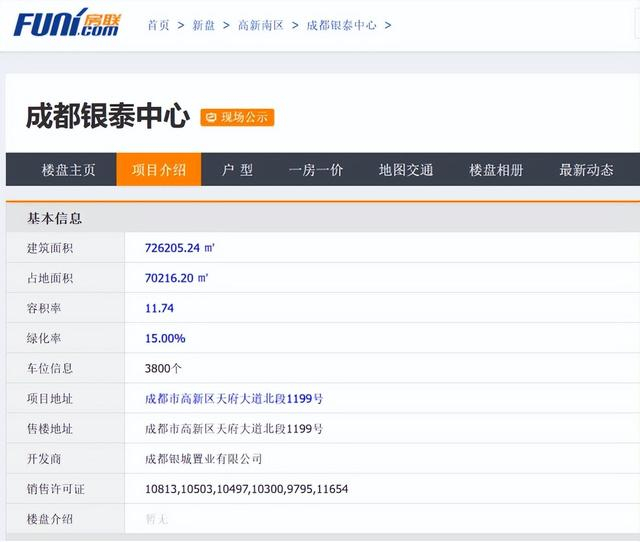
Task: Open the 首页 breadcrumb link
Action: click(158, 25)
